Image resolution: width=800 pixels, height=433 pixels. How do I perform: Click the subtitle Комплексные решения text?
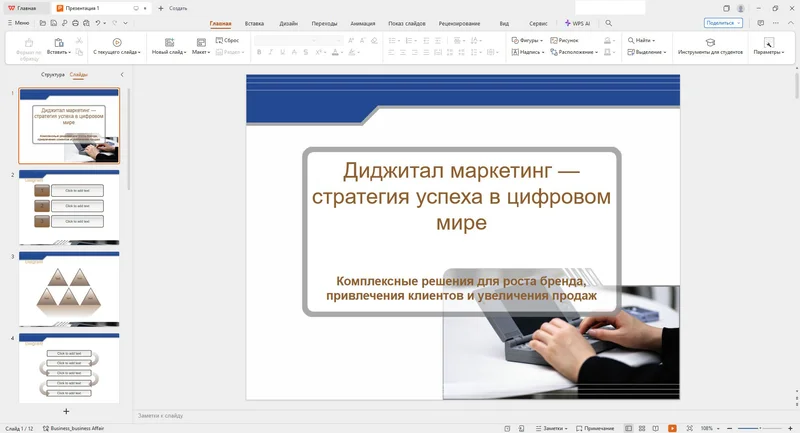point(461,288)
